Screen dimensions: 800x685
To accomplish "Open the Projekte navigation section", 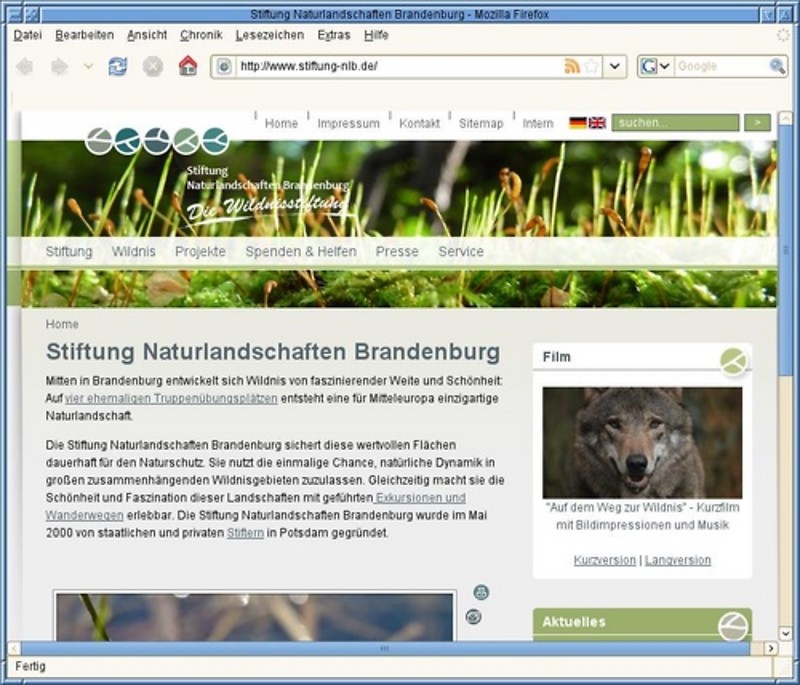I will (x=201, y=251).
